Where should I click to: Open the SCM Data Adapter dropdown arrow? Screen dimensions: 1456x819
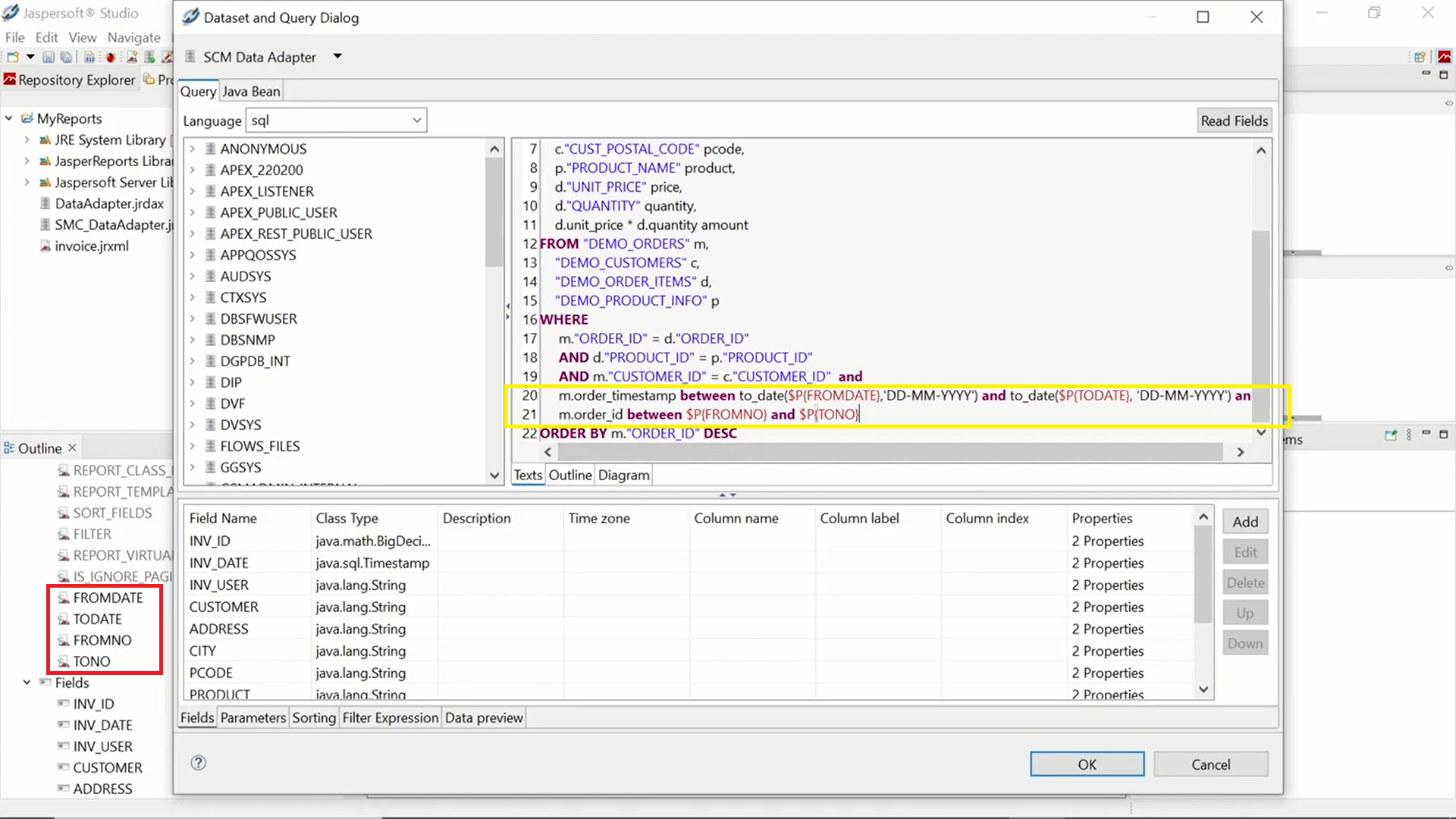337,56
